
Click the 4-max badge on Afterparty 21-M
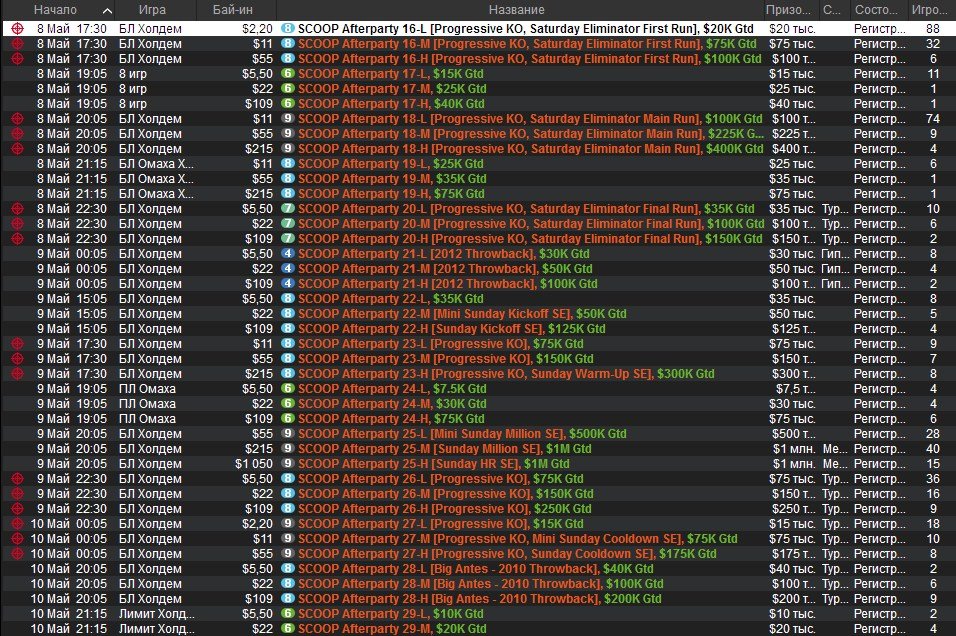288,269
